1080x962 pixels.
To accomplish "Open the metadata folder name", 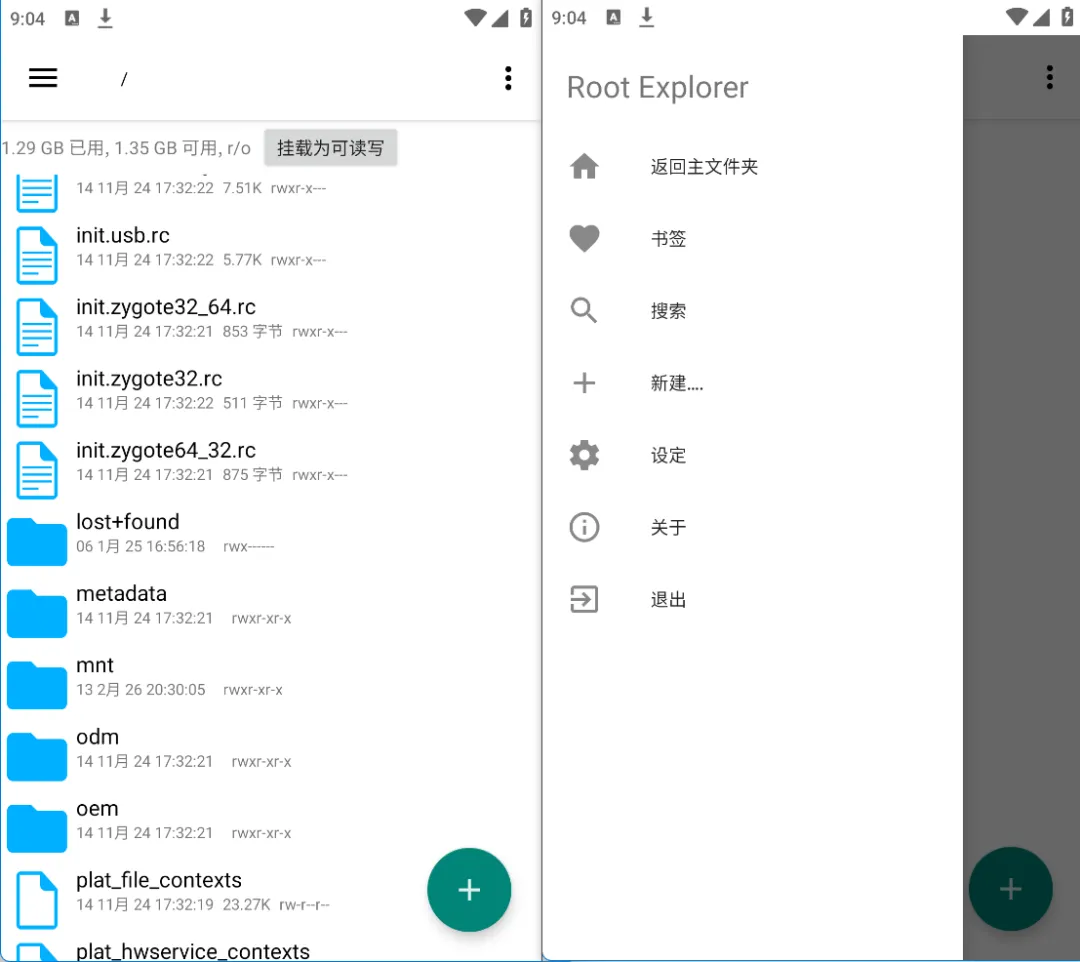I will [x=121, y=594].
